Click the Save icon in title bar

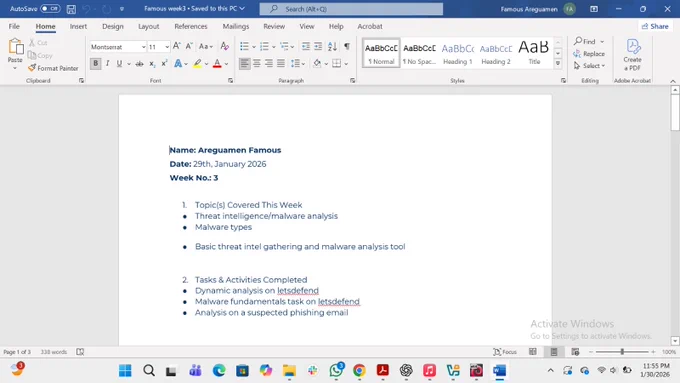coord(71,9)
